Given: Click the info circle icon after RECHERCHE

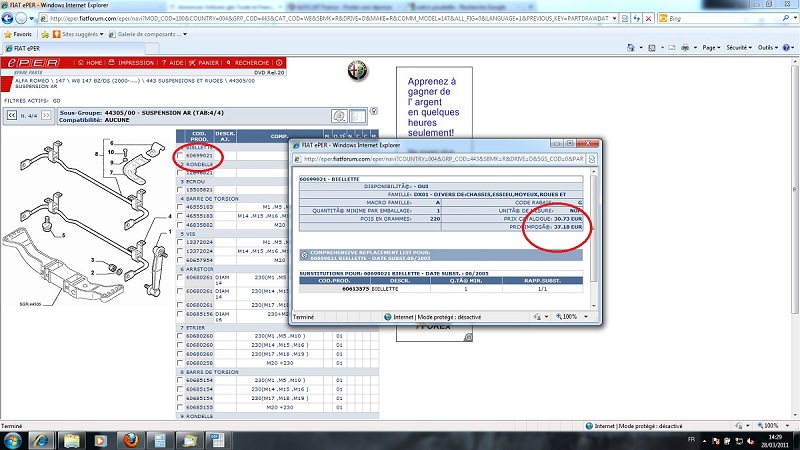Looking at the screenshot, I should (279, 63).
